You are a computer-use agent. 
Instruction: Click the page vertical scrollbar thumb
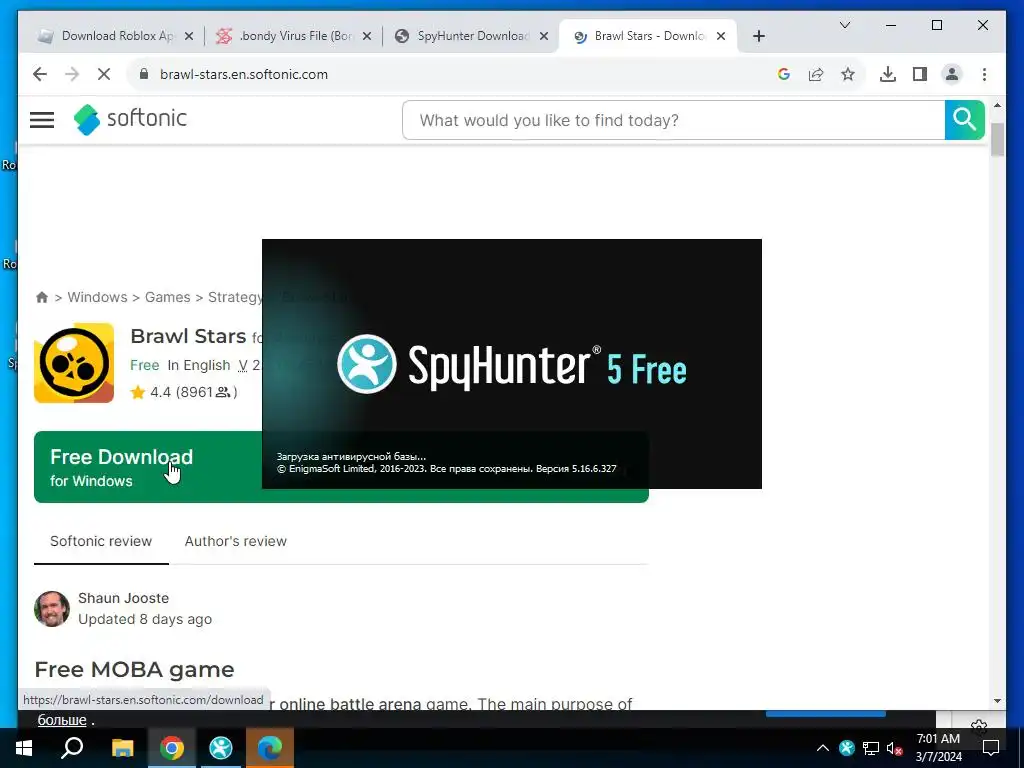click(997, 139)
